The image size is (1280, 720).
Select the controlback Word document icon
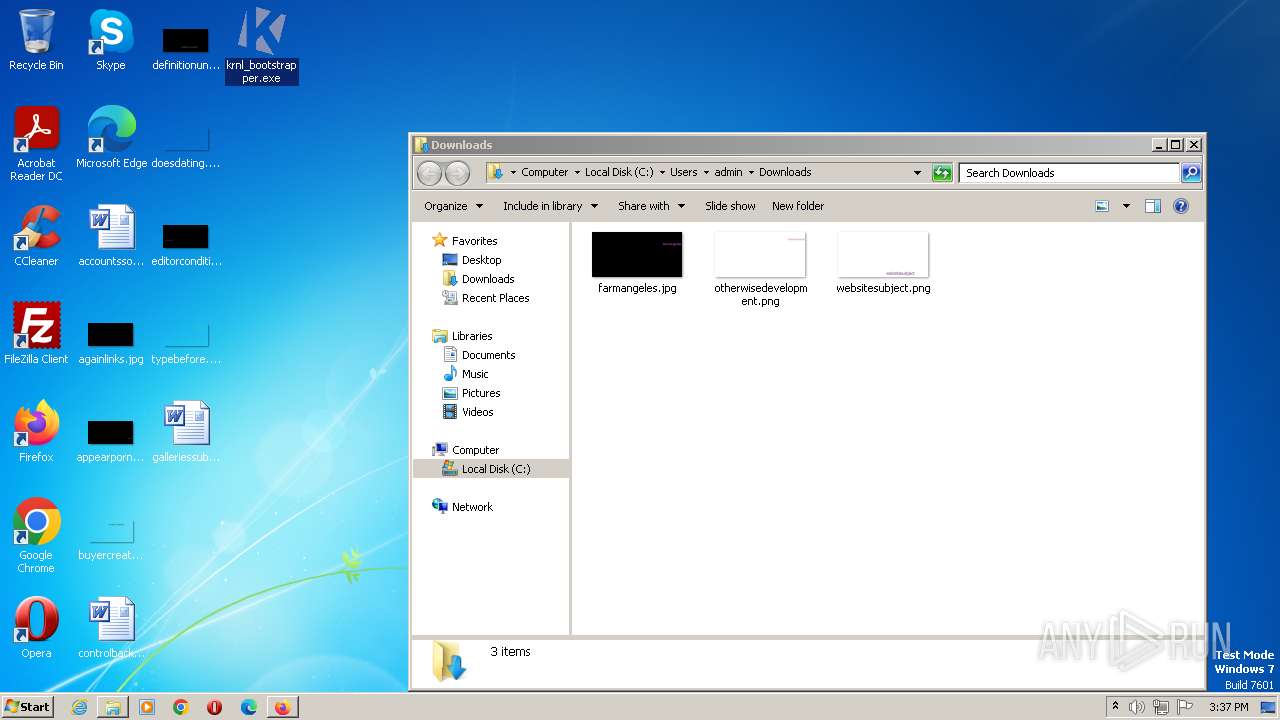pyautogui.click(x=111, y=628)
